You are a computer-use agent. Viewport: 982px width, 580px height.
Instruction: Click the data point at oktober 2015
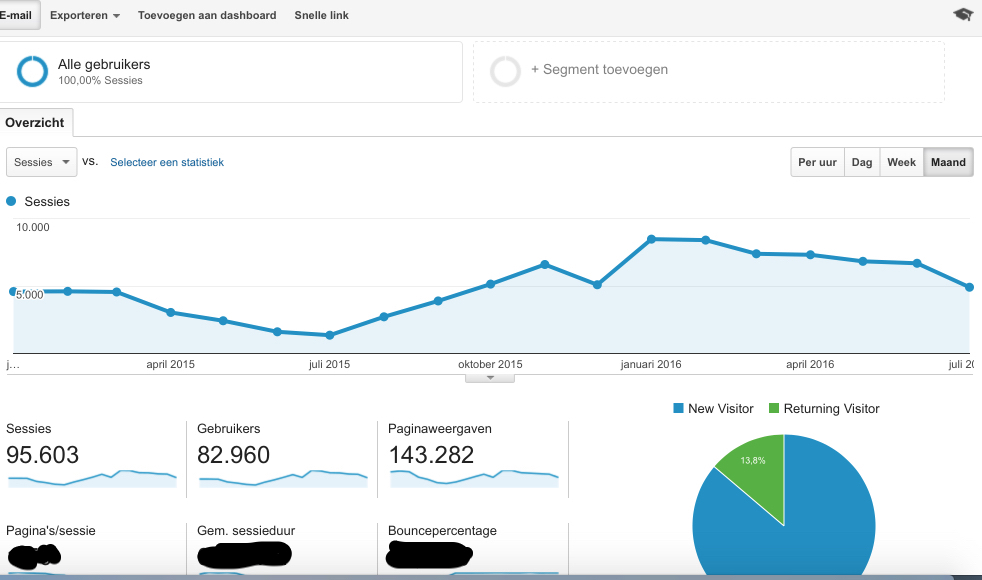[x=490, y=284]
